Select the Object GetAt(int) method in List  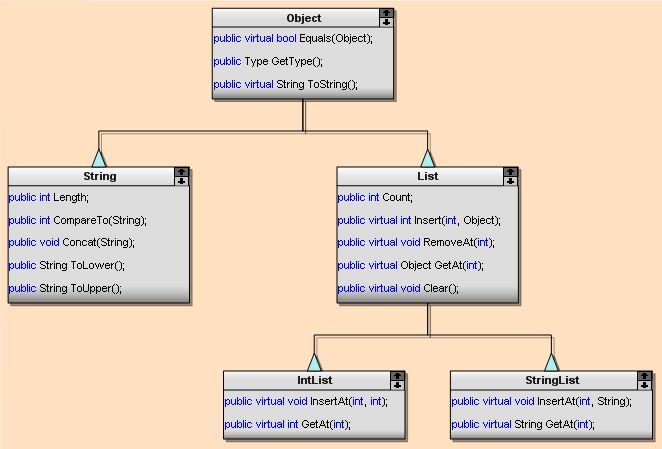pyautogui.click(x=411, y=265)
